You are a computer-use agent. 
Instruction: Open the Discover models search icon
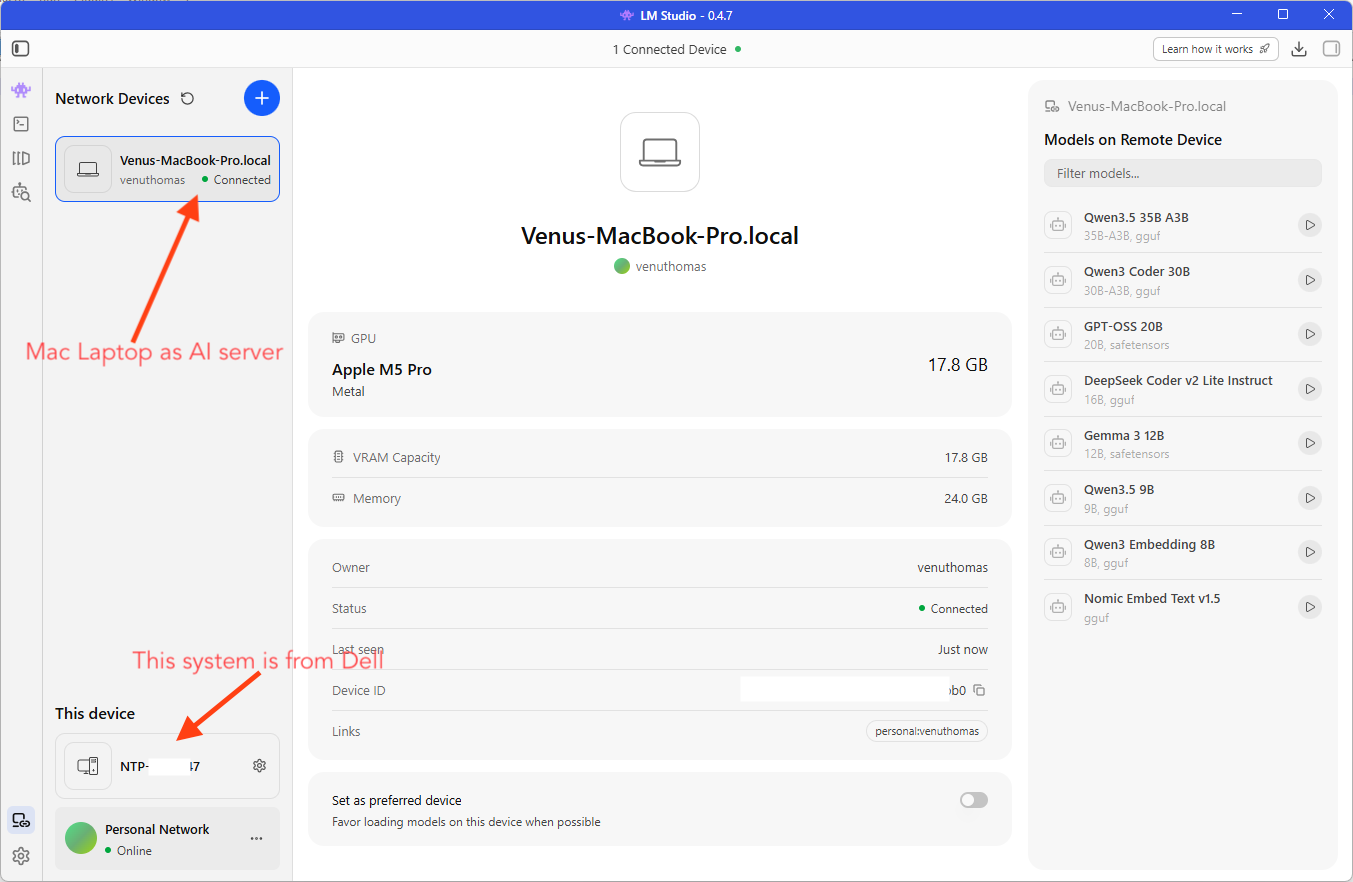[x=21, y=192]
